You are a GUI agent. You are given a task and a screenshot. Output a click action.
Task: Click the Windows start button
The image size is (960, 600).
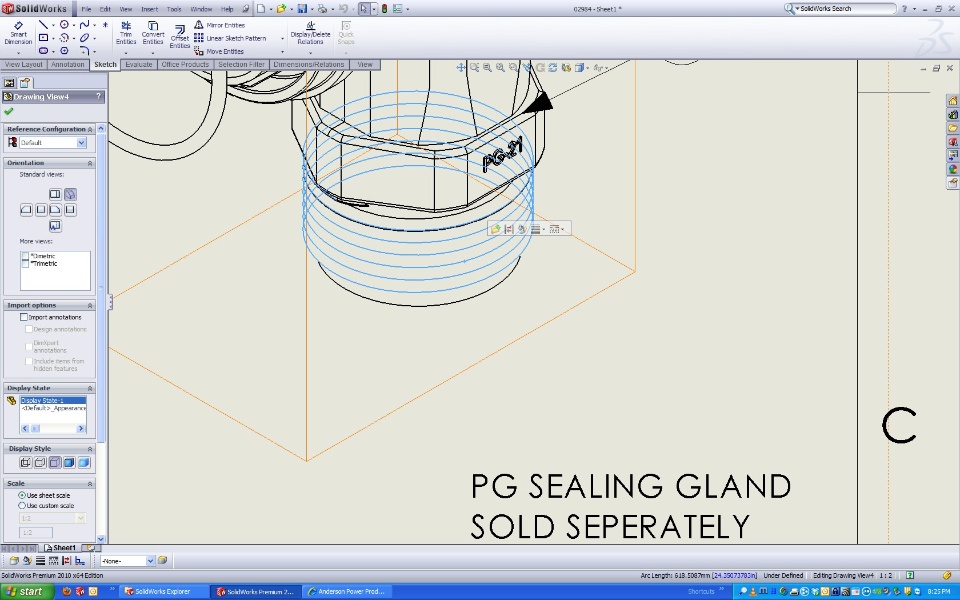point(25,591)
